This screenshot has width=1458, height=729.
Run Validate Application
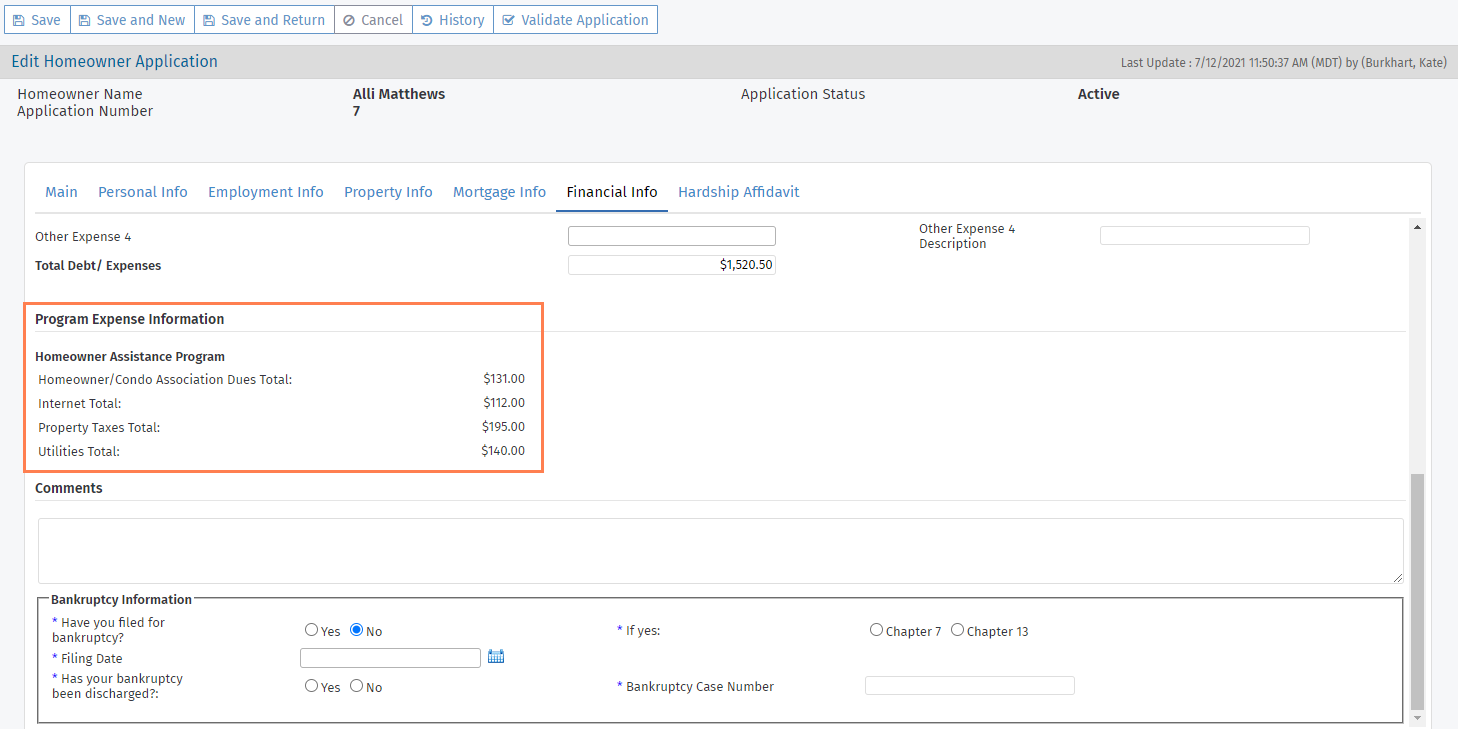(x=575, y=20)
